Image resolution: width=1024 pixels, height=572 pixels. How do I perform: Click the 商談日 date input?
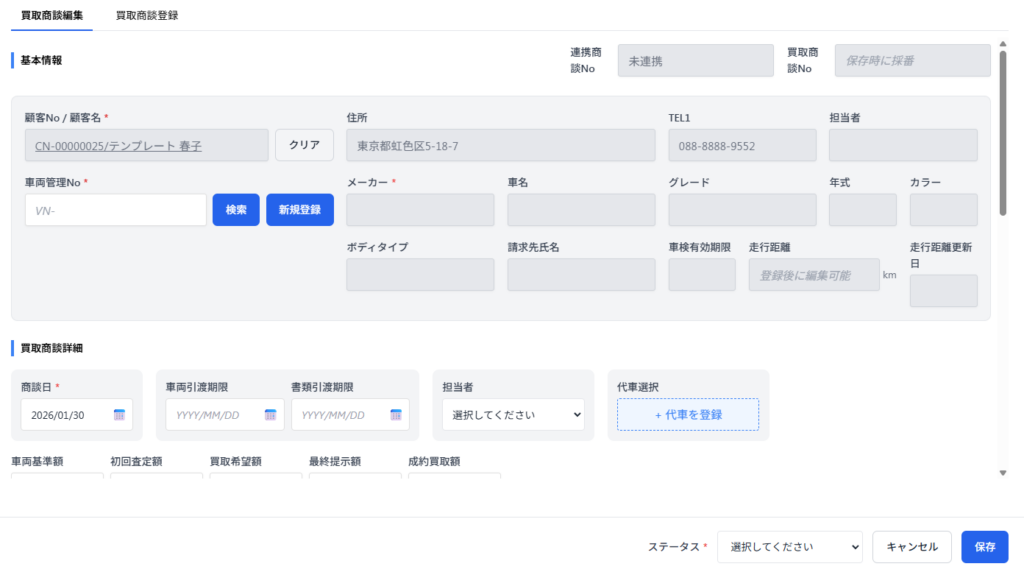click(x=65, y=415)
